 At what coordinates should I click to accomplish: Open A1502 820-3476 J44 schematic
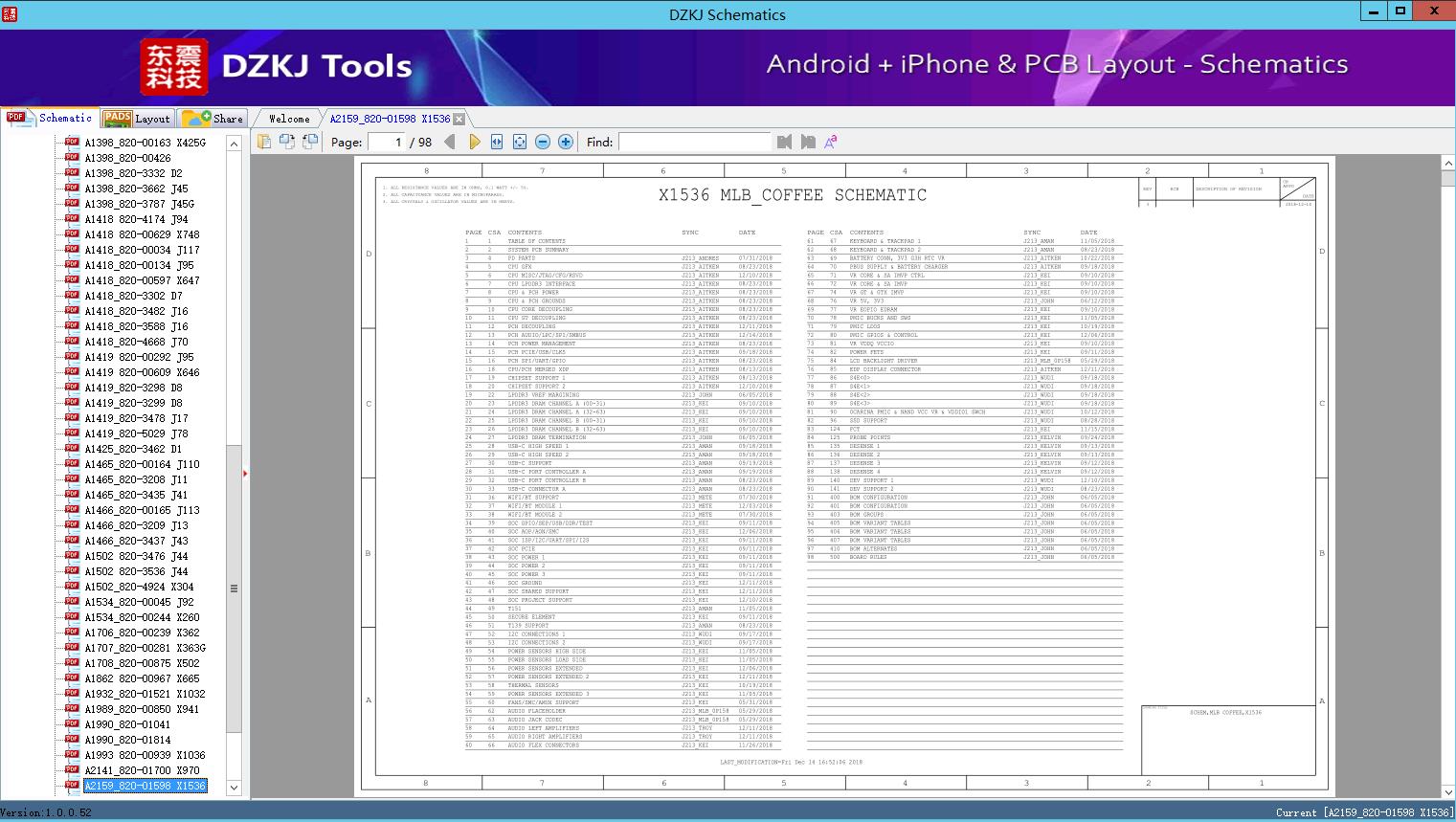click(x=136, y=556)
